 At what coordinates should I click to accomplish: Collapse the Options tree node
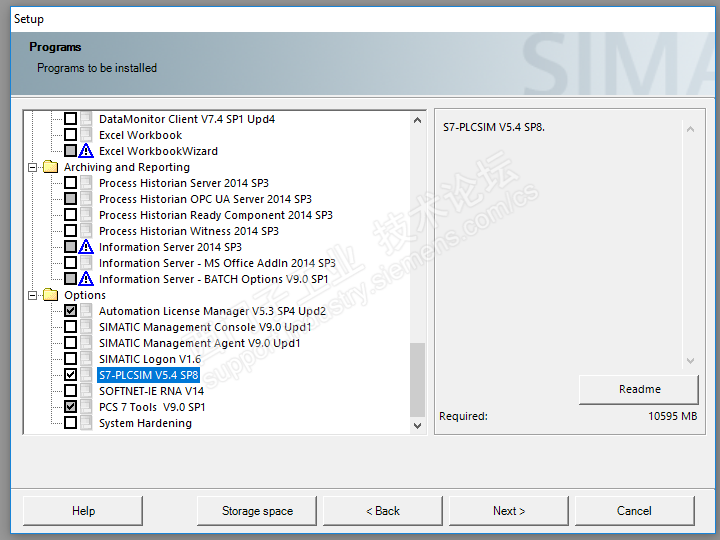tap(33, 295)
